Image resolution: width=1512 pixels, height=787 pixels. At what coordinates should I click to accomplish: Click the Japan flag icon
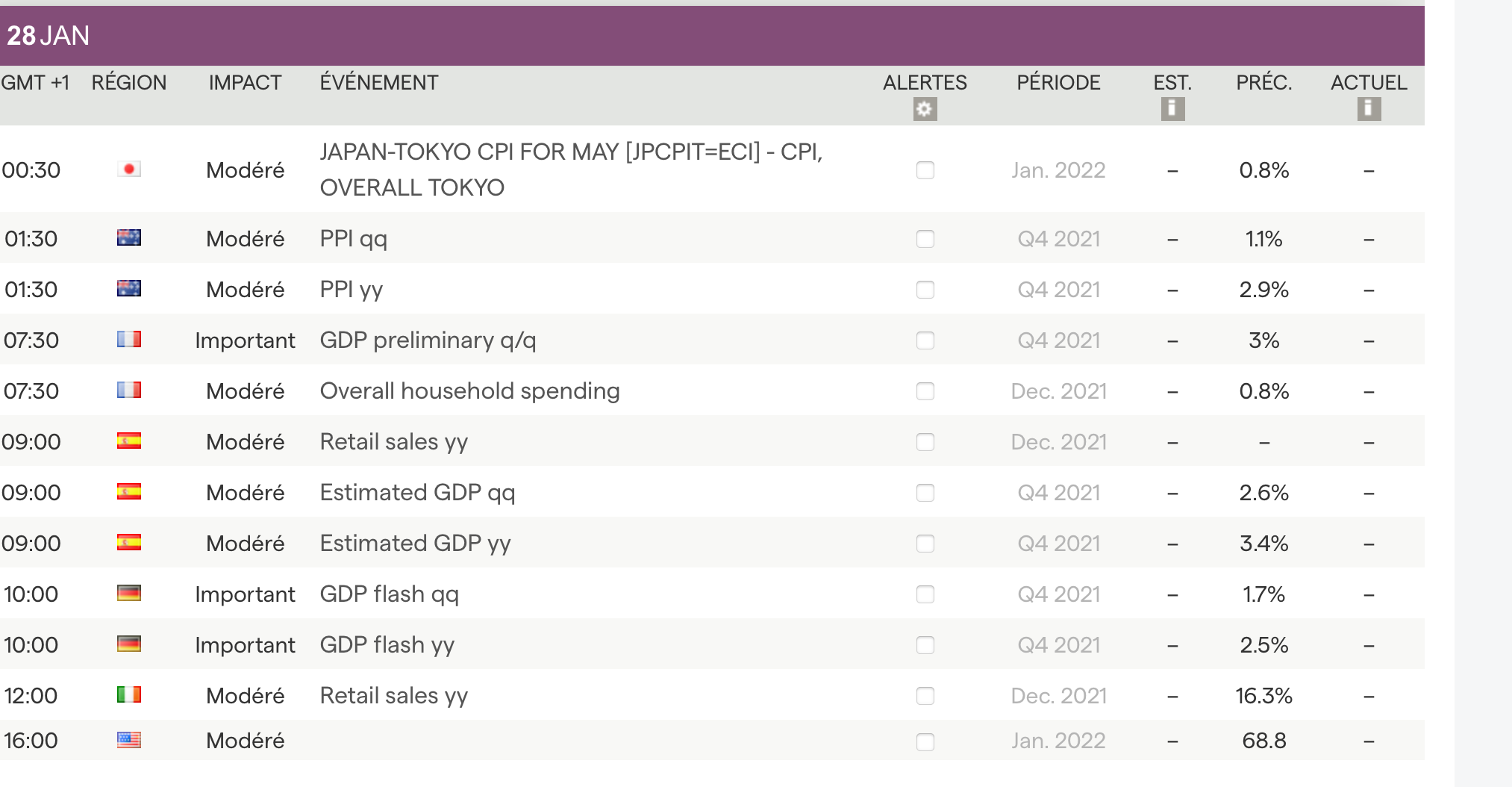click(129, 169)
